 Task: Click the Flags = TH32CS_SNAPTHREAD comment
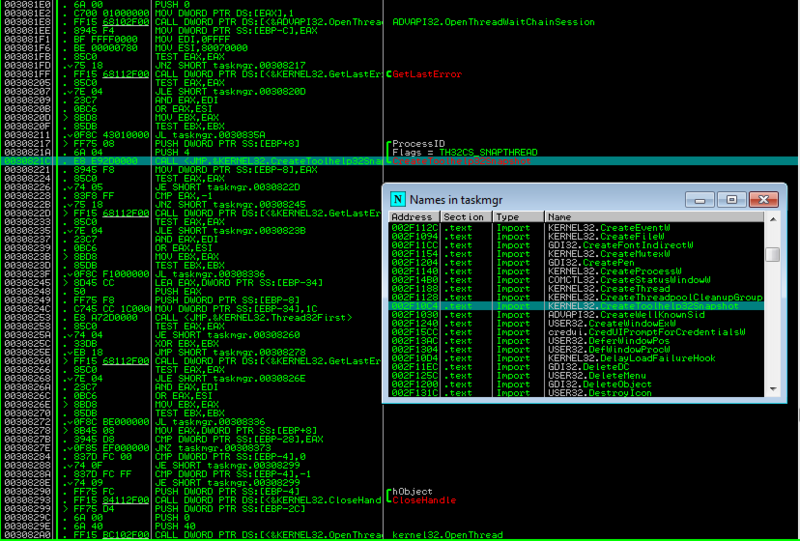[465, 152]
